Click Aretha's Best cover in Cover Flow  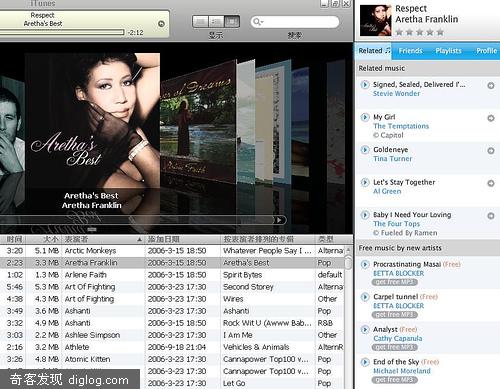(92, 120)
